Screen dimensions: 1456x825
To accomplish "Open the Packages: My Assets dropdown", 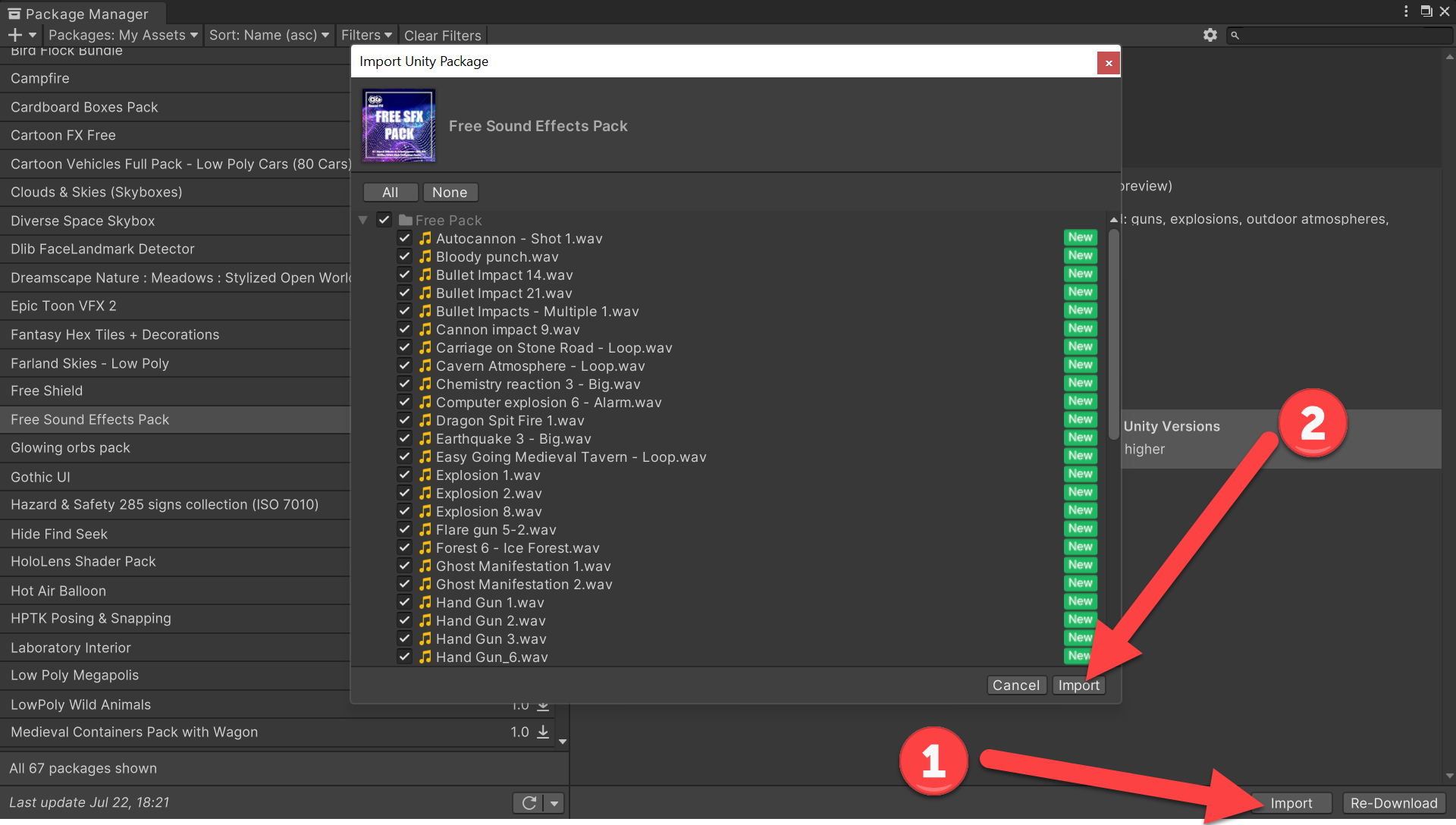I will 123,35.
